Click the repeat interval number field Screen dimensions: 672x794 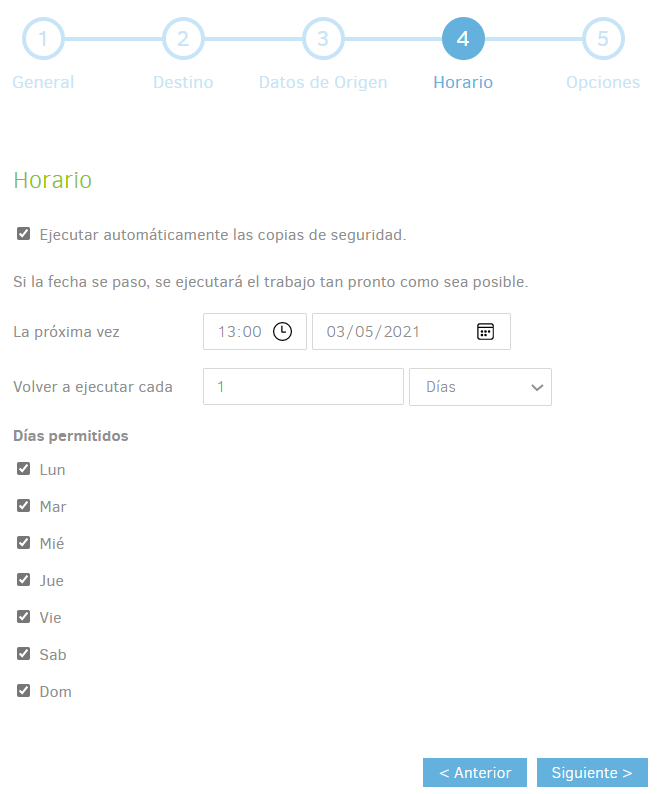tap(303, 387)
